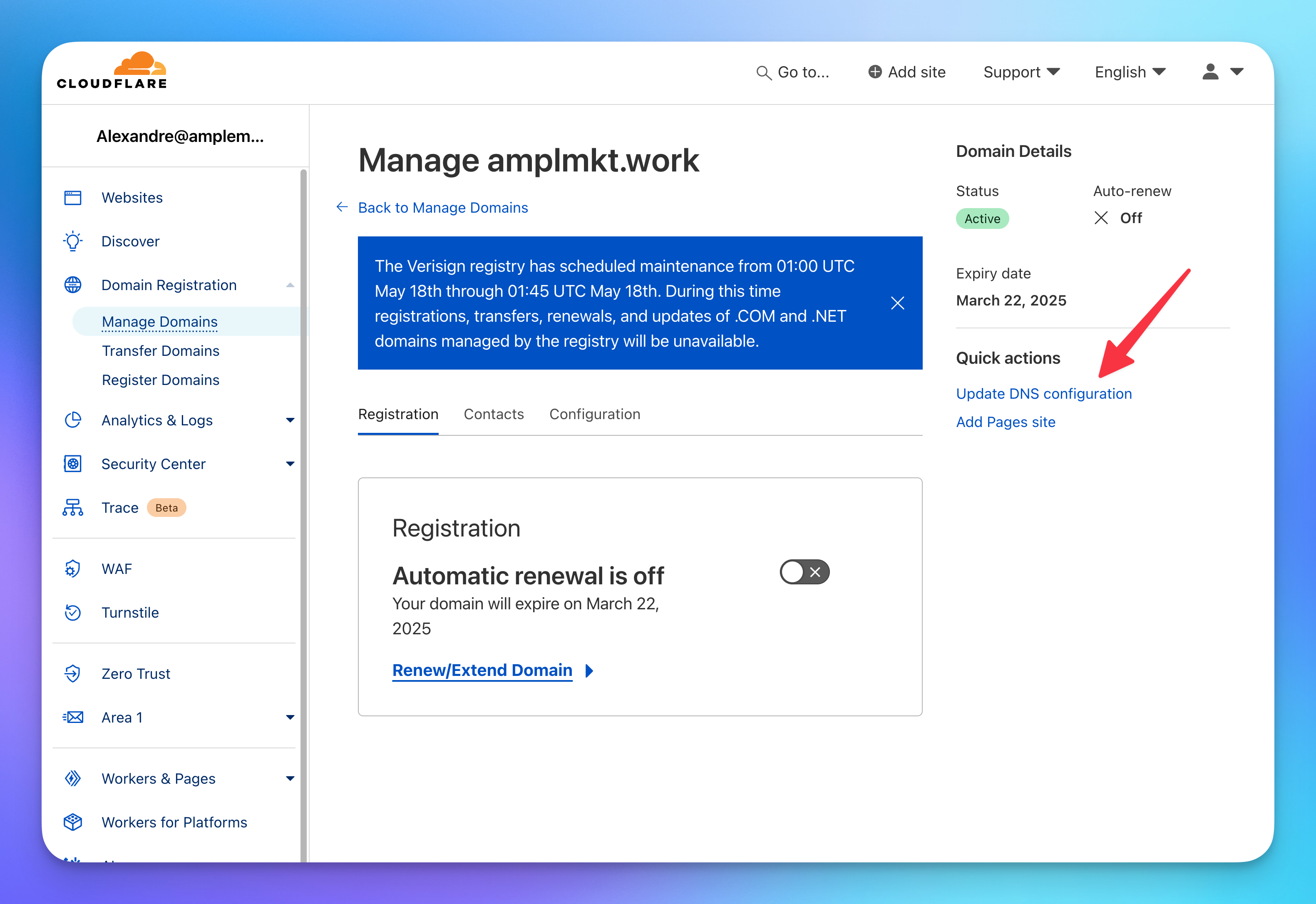This screenshot has height=904, width=1316.
Task: Click the Trace network icon
Action: (72, 507)
